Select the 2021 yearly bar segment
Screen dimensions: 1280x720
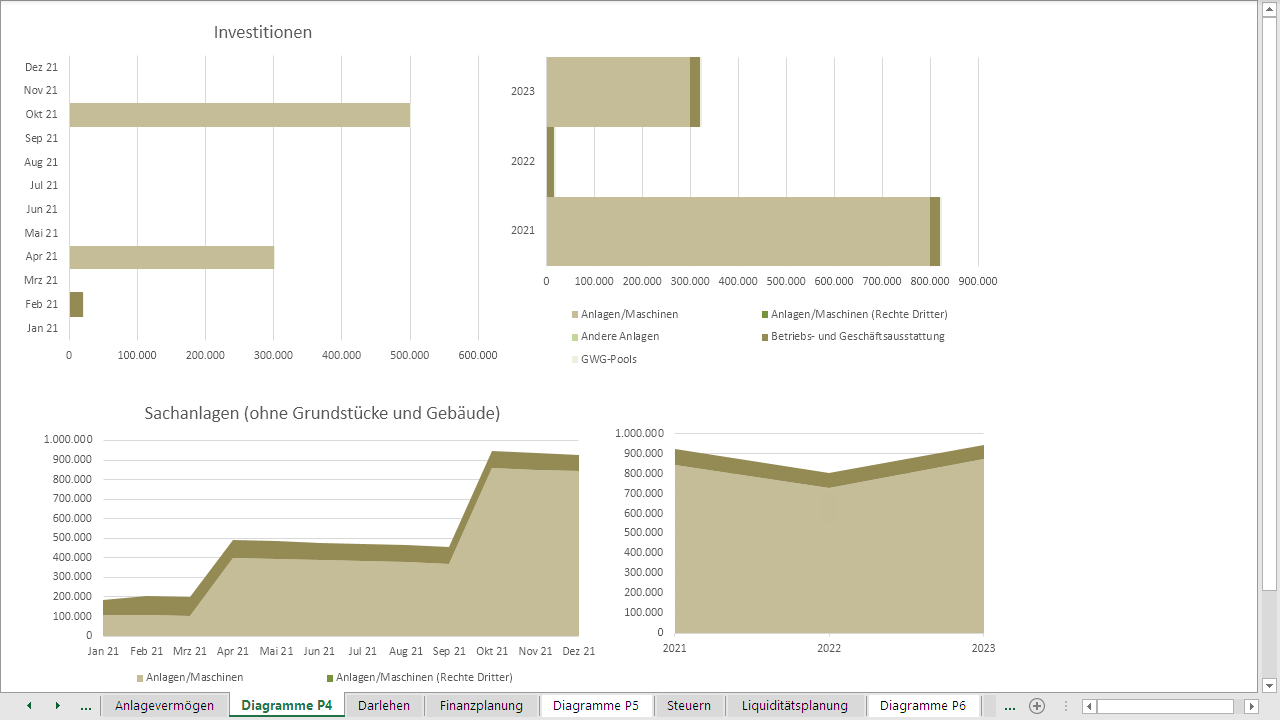click(x=738, y=231)
